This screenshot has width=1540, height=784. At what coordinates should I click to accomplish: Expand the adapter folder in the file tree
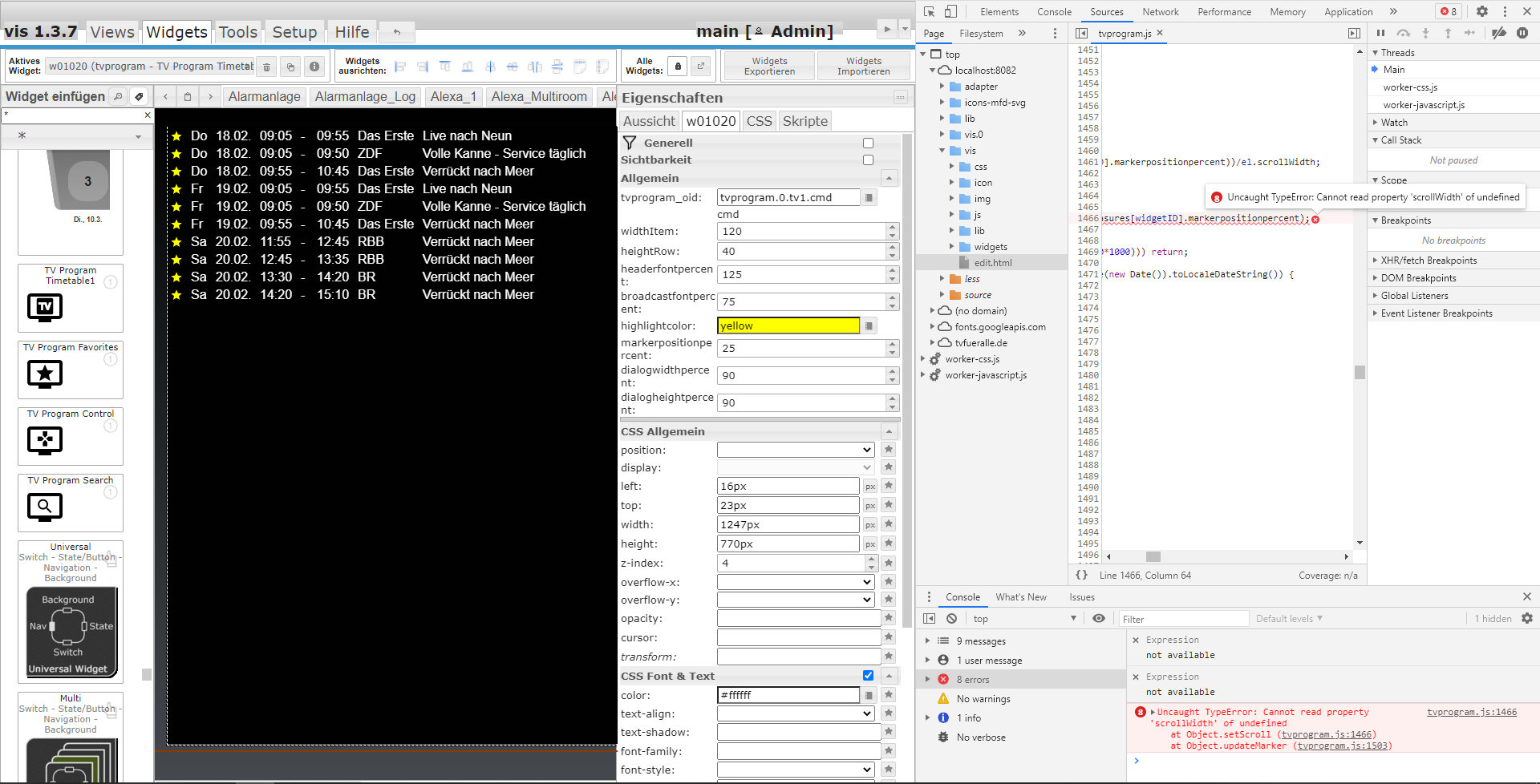point(942,87)
